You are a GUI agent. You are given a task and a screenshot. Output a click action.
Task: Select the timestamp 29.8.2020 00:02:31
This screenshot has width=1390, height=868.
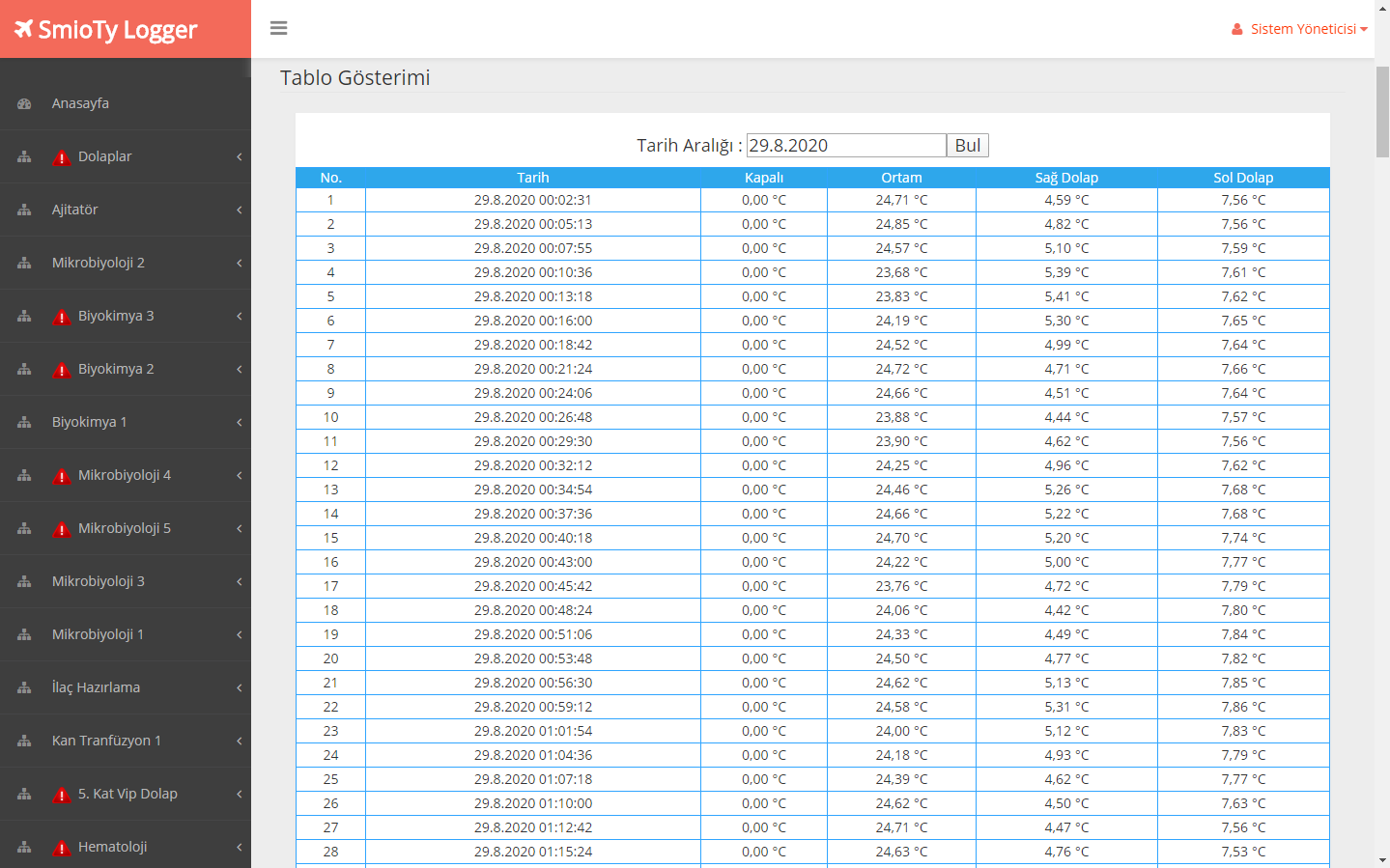click(533, 200)
